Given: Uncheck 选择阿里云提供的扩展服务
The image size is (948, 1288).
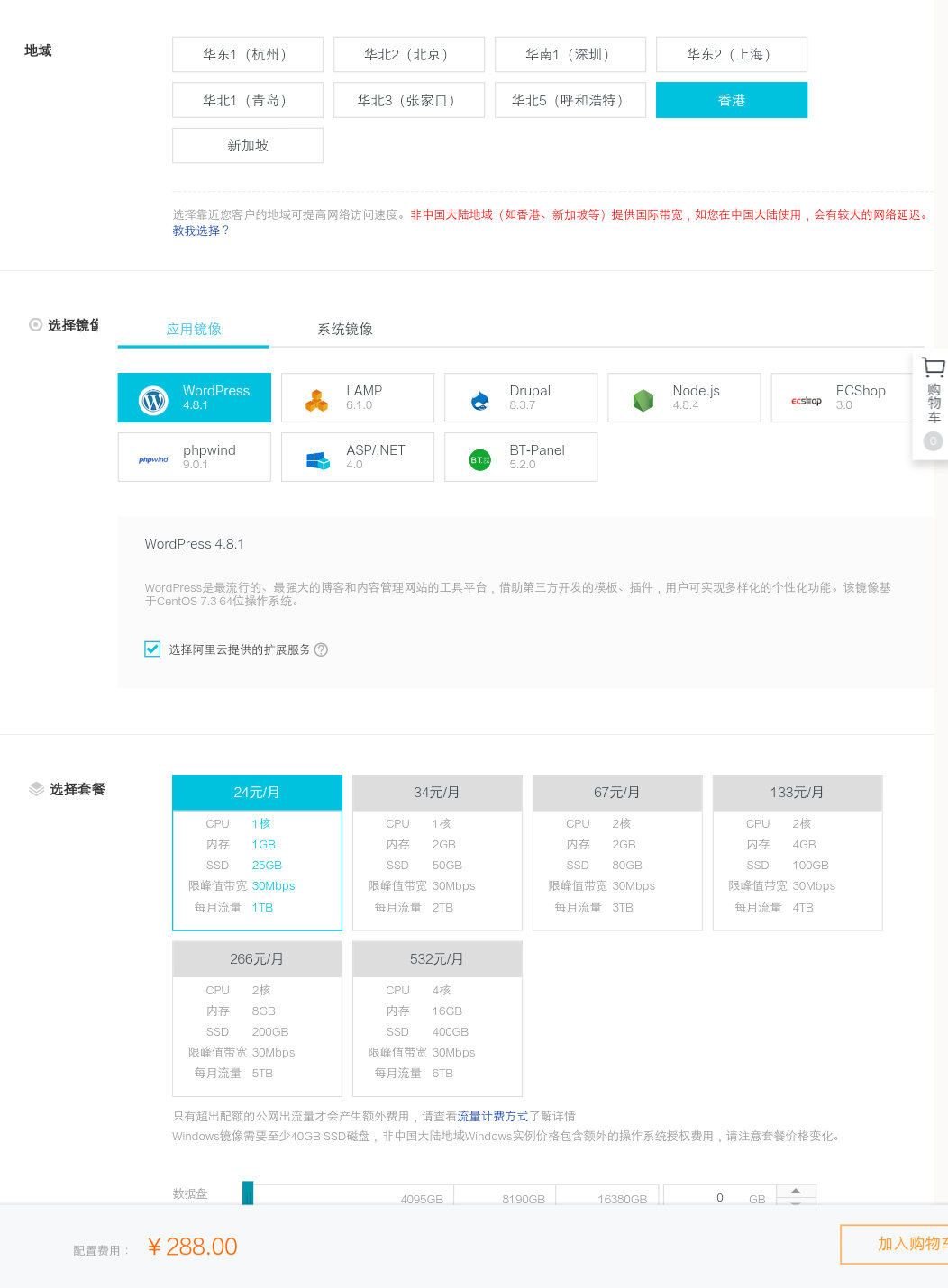Looking at the screenshot, I should [152, 649].
